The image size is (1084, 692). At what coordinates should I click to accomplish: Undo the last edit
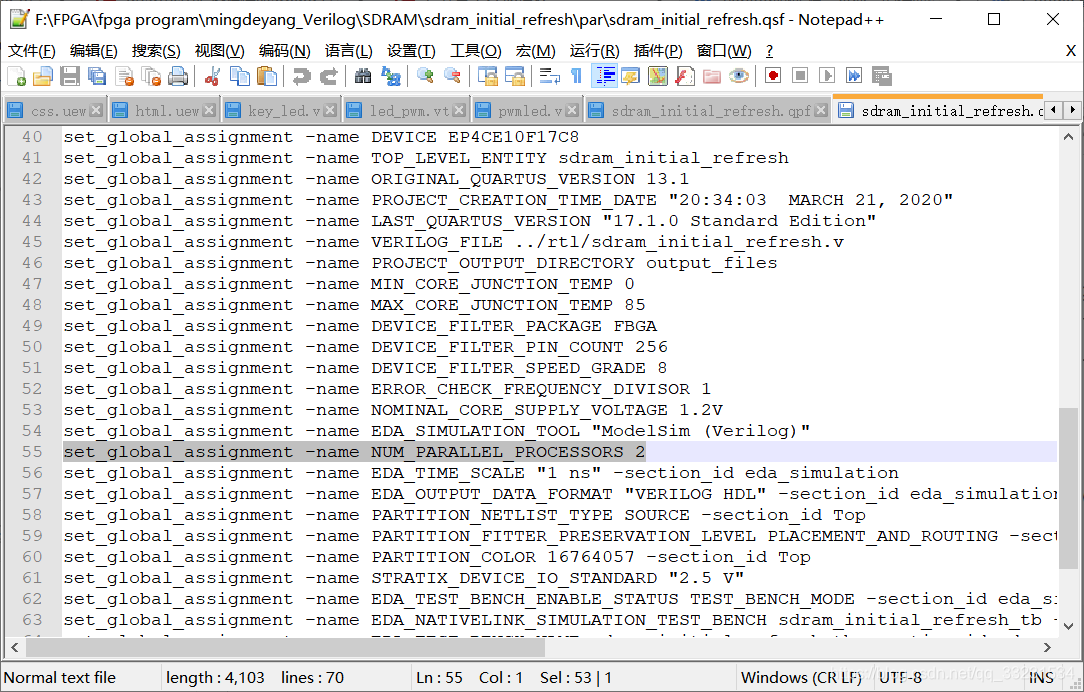299,76
